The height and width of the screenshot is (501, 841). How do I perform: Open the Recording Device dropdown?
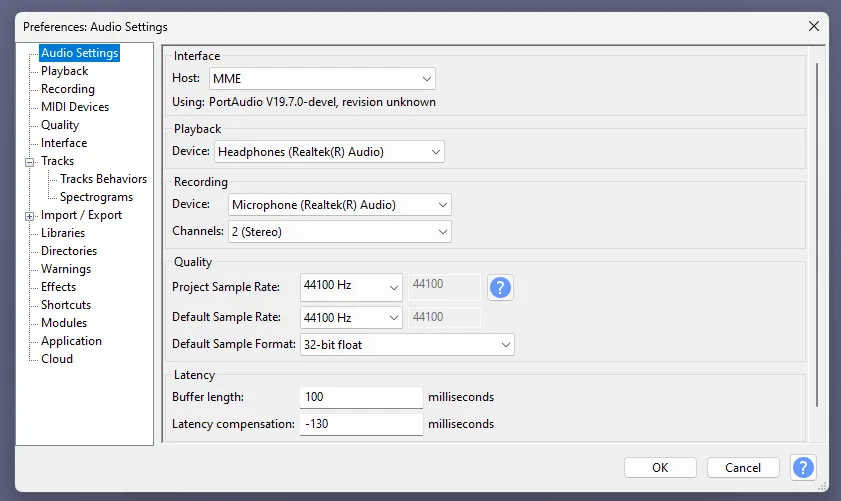tap(339, 205)
